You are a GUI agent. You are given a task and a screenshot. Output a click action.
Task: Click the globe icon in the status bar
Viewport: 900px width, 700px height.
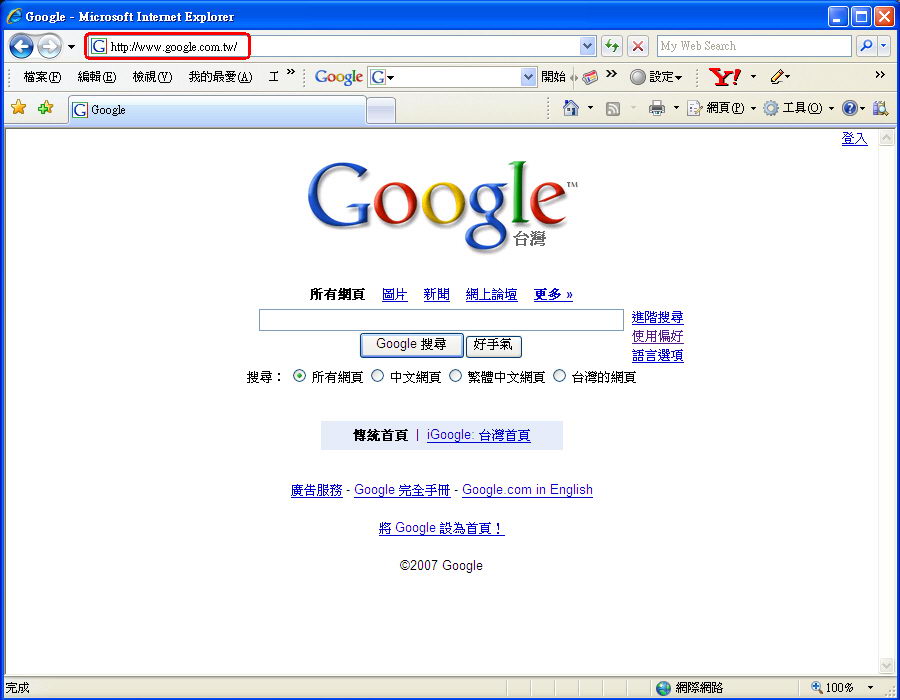pyautogui.click(x=664, y=687)
